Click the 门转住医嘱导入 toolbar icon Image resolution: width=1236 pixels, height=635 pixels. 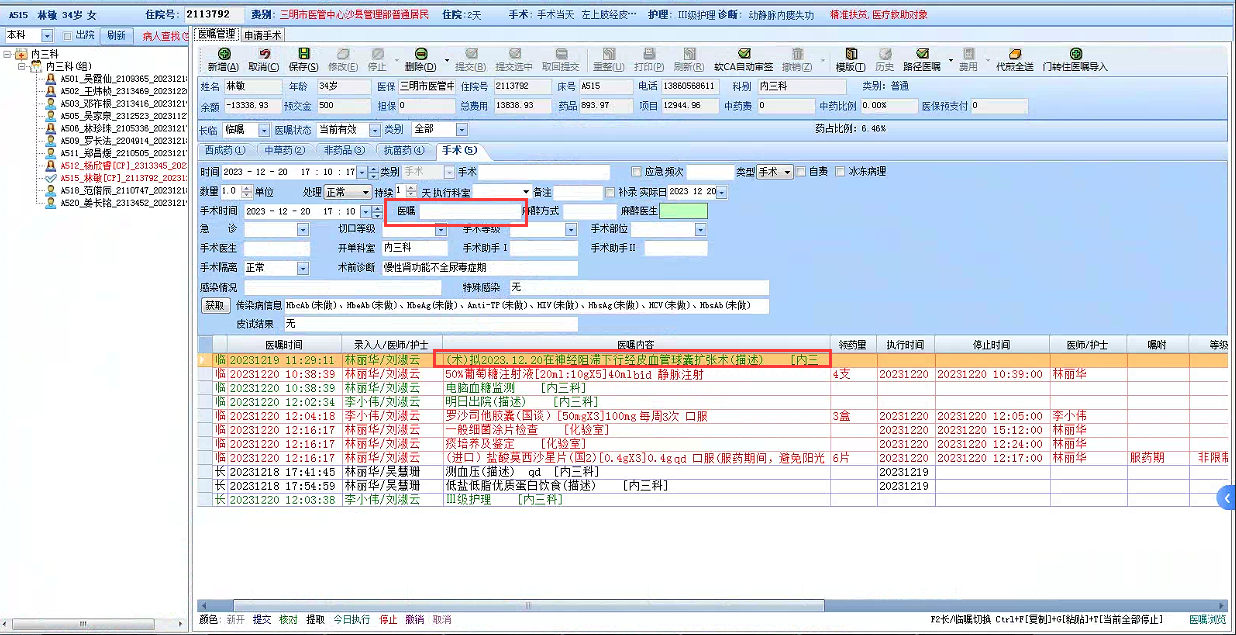tap(1075, 54)
